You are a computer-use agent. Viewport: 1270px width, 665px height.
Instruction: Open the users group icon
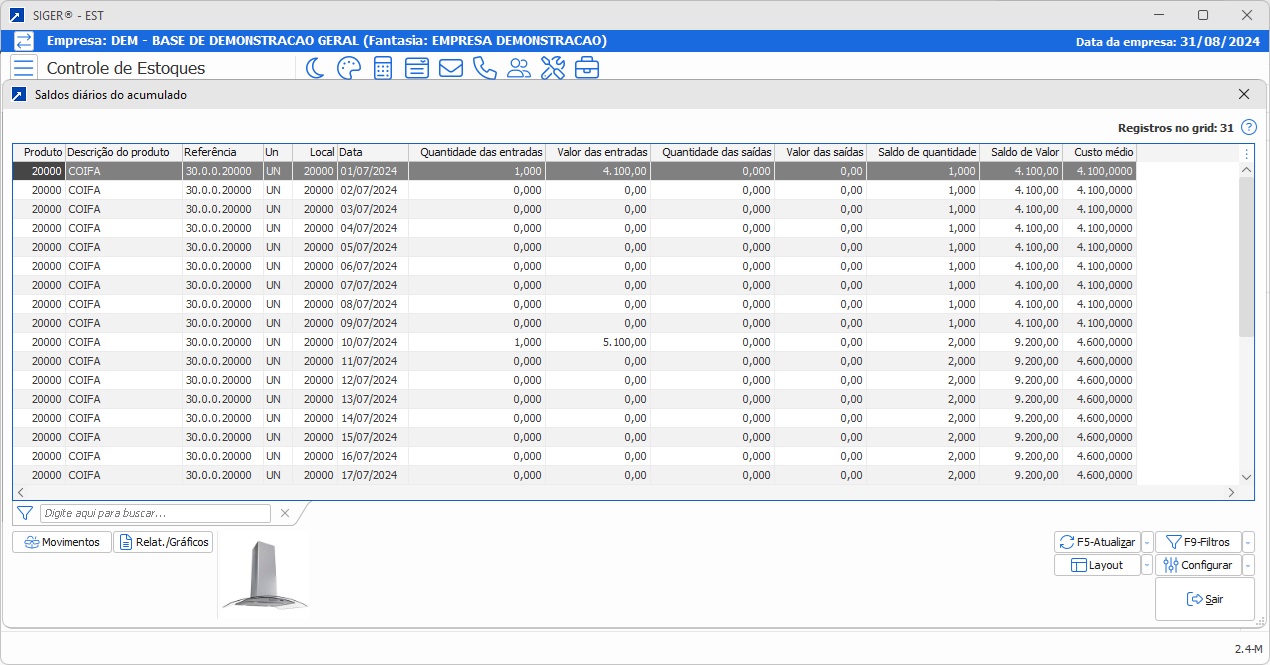pyautogui.click(x=518, y=68)
